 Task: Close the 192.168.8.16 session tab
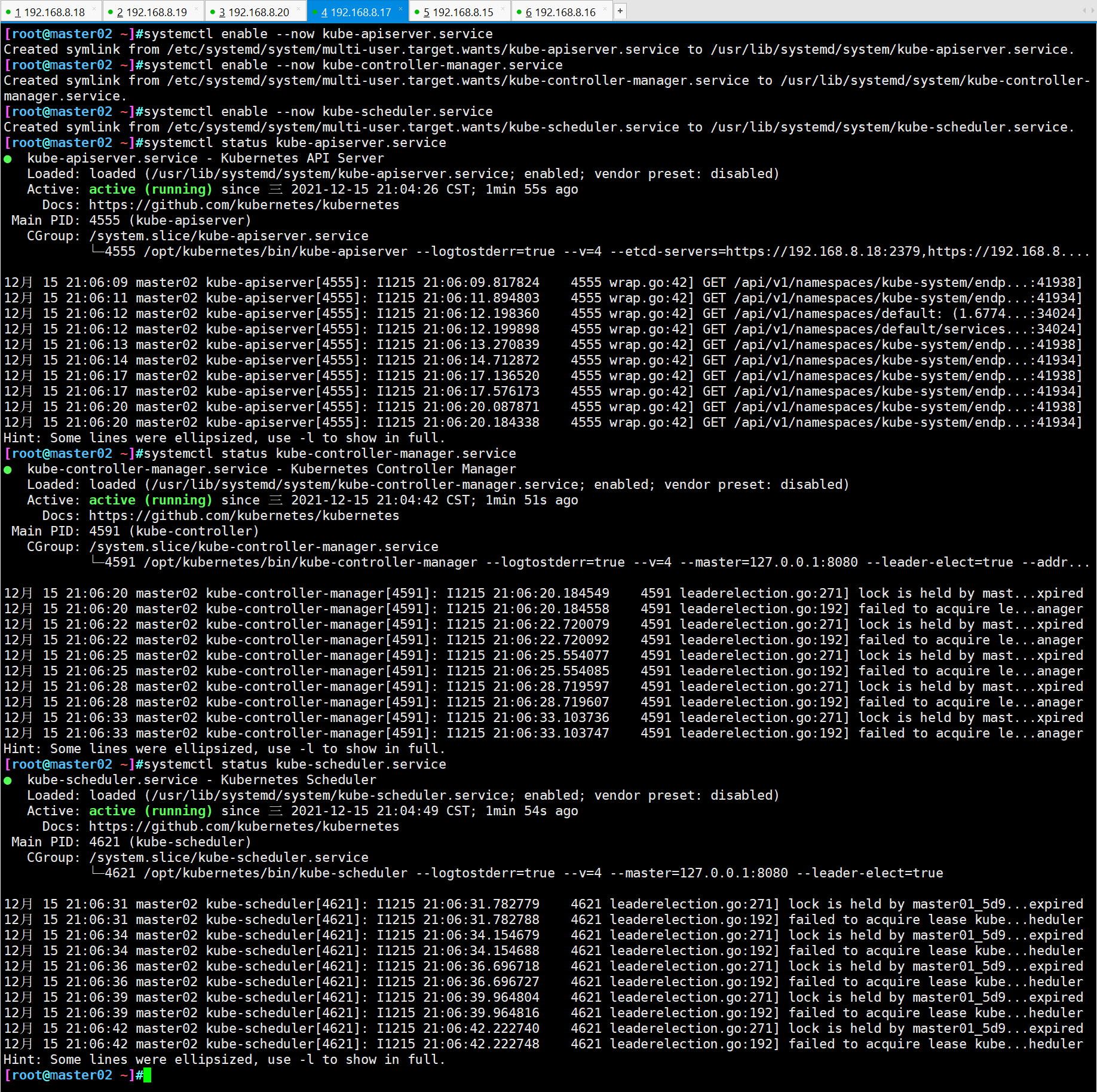click(x=605, y=8)
